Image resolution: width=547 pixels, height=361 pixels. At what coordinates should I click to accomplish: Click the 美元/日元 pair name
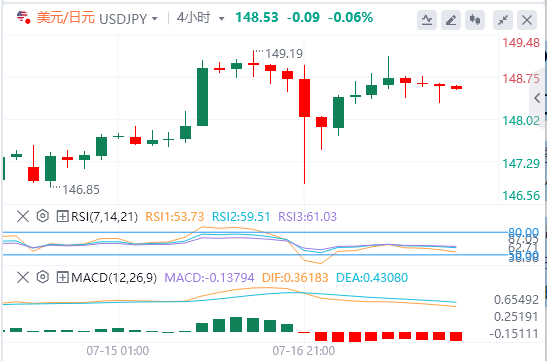pyautogui.click(x=66, y=18)
